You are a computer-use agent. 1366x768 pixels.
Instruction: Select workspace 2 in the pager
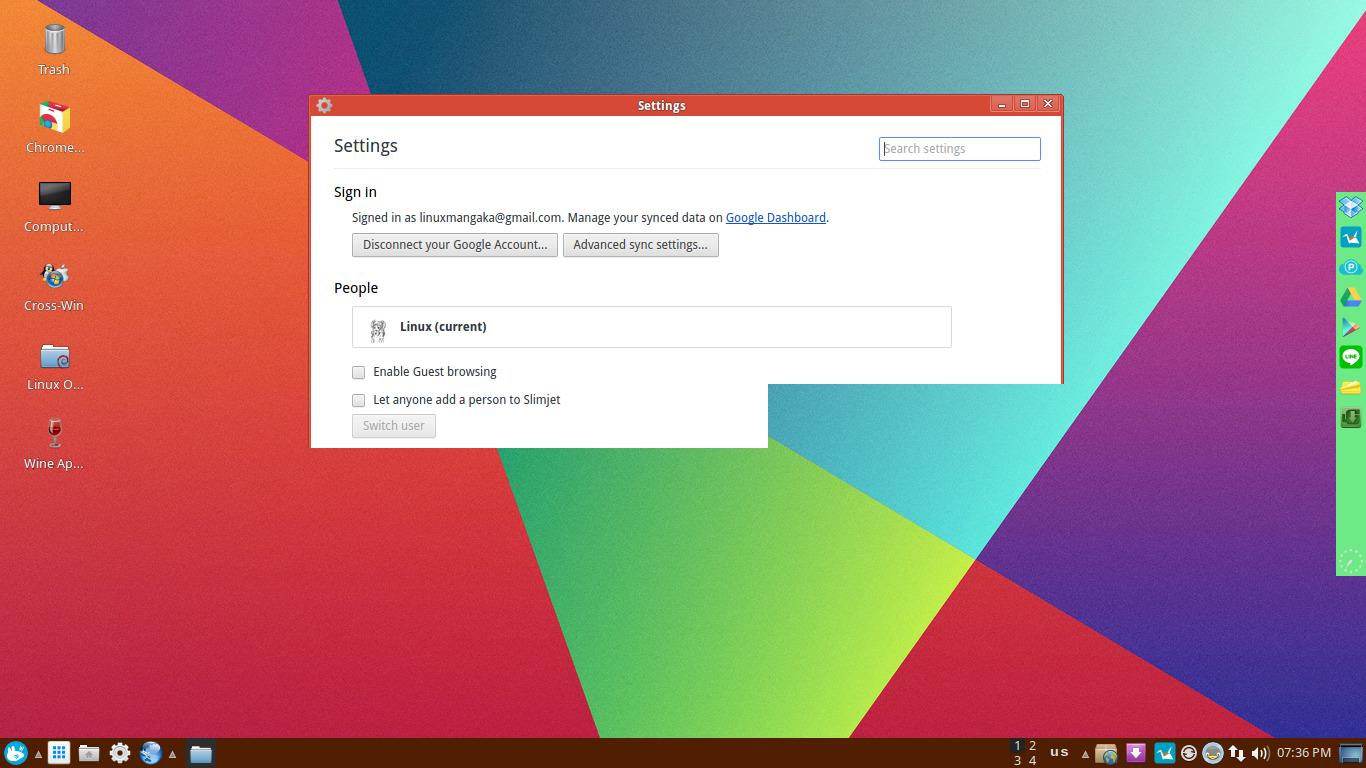click(1031, 745)
